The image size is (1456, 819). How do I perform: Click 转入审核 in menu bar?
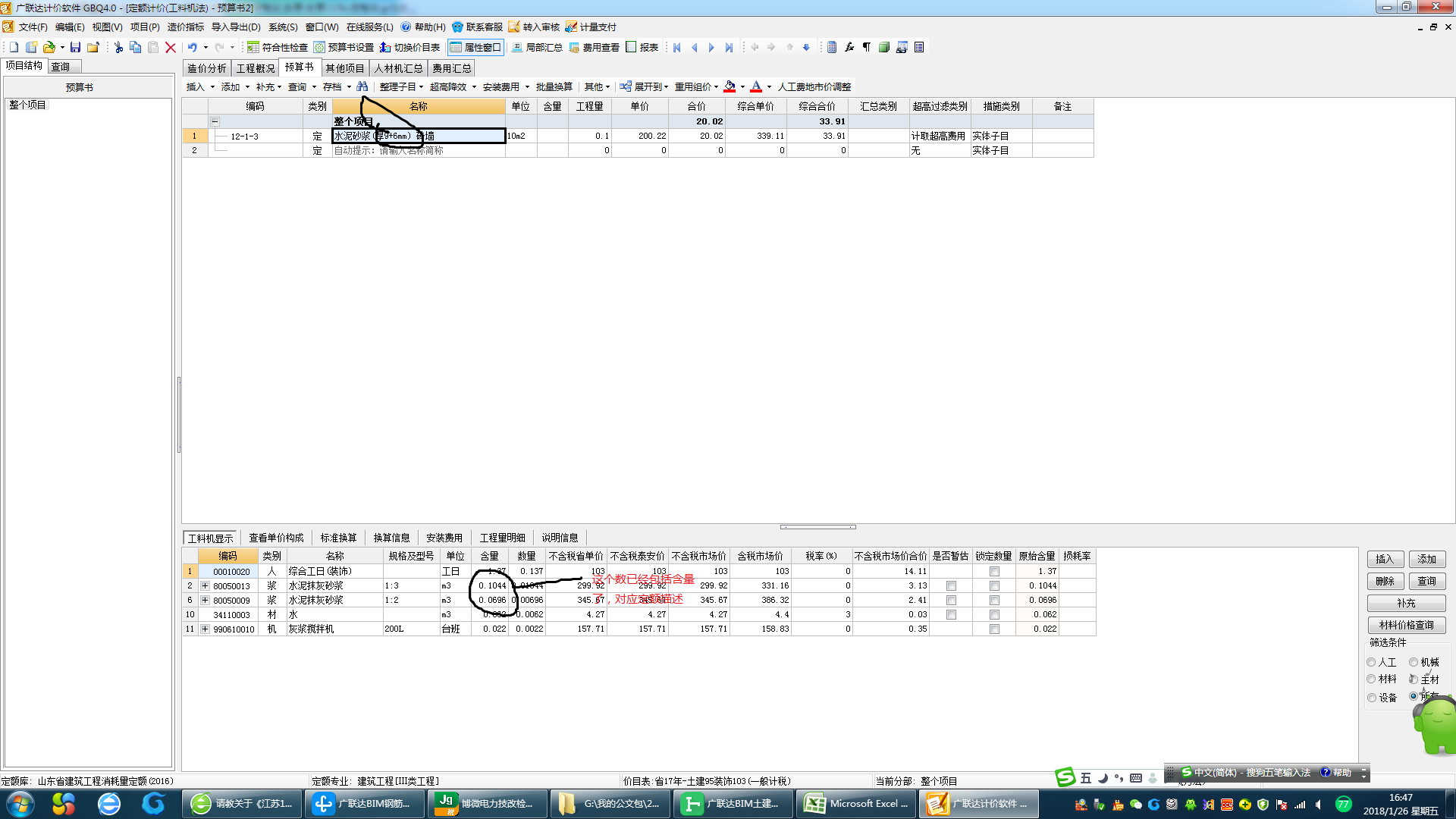coord(534,27)
